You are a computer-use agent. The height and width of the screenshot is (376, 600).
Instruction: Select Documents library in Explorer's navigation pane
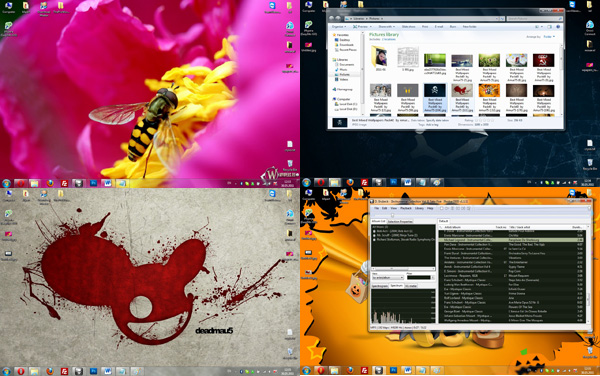[x=346, y=65]
